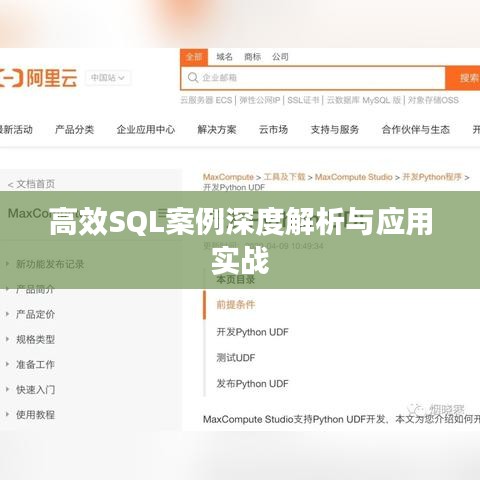Click the MaxCompute Studio breadcrumb link
The width and height of the screenshot is (480, 480).
point(353,177)
